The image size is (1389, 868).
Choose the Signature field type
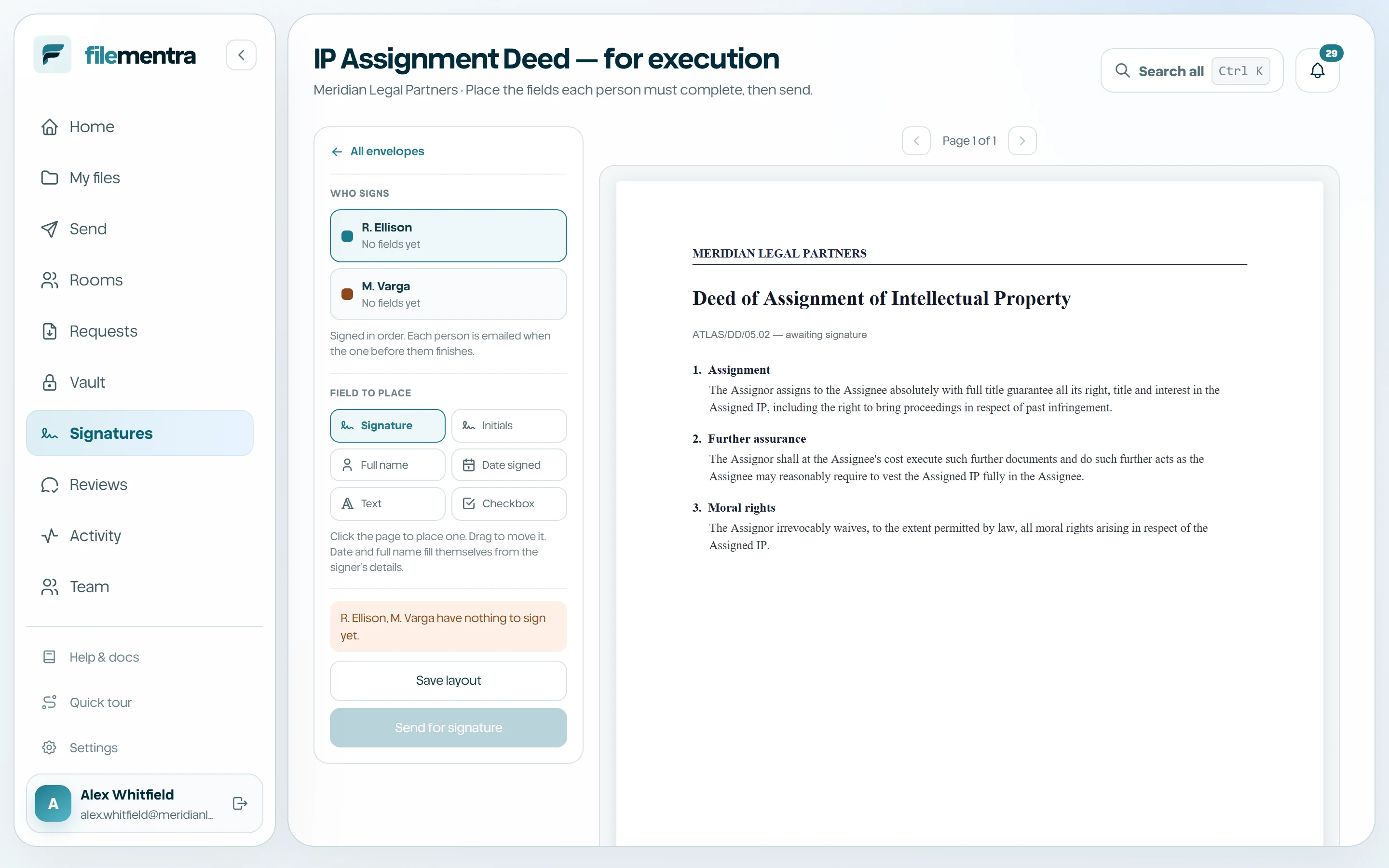387,425
